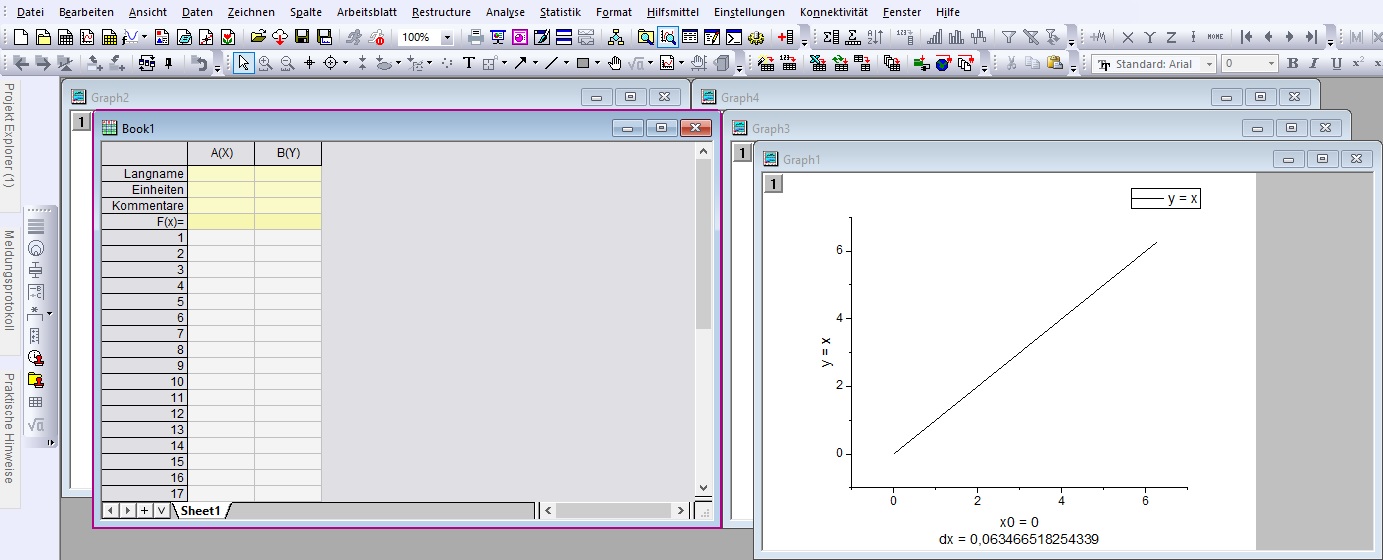Open the Datei menu
1383x560 pixels.
(31, 12)
